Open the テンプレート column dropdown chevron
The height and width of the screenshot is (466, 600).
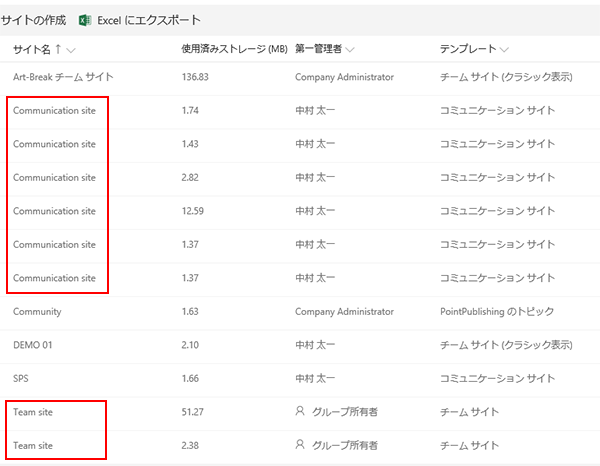(x=504, y=50)
